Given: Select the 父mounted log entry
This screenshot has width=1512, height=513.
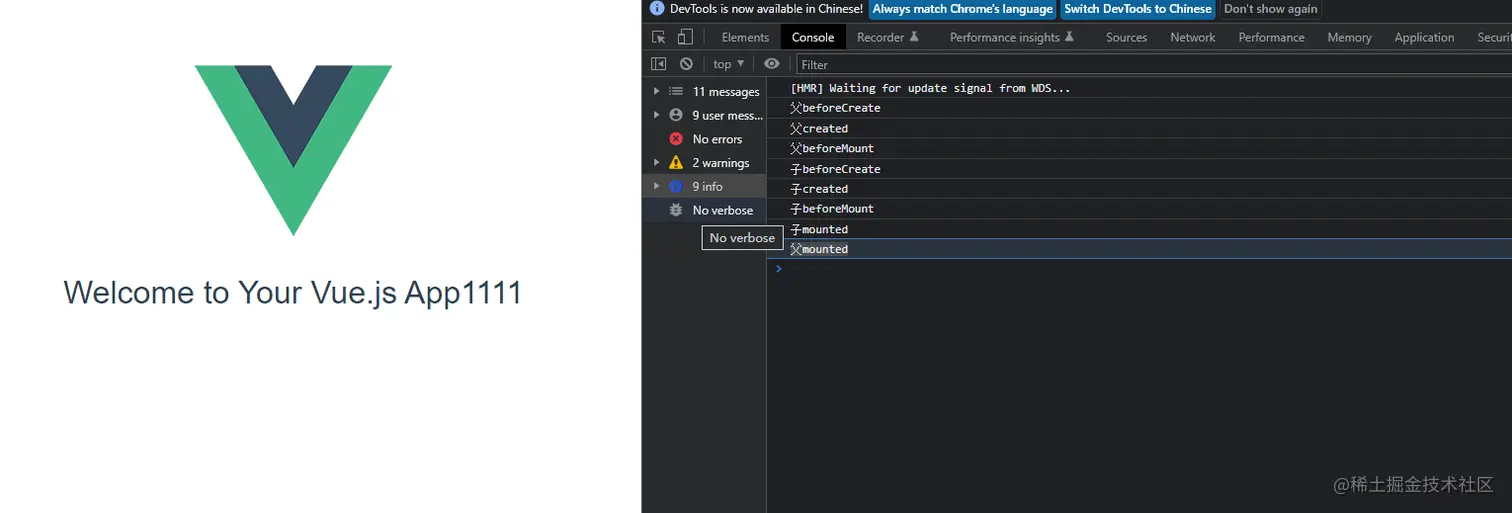Looking at the screenshot, I should [1139, 249].
